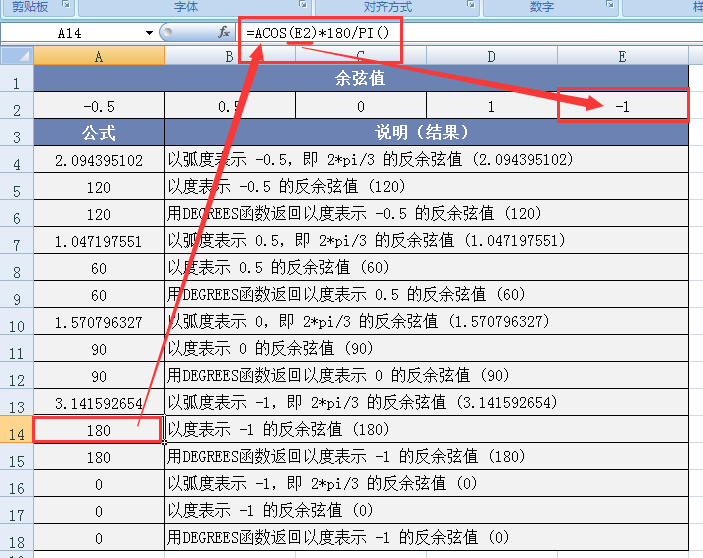Click the Insert Function fx icon

click(224, 32)
